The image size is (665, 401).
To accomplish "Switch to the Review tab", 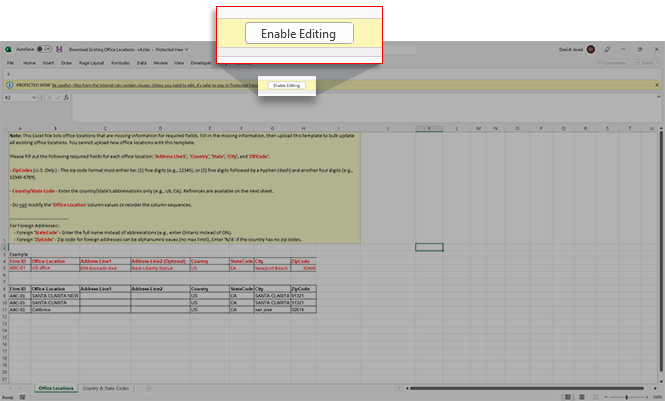I will 160,63.
